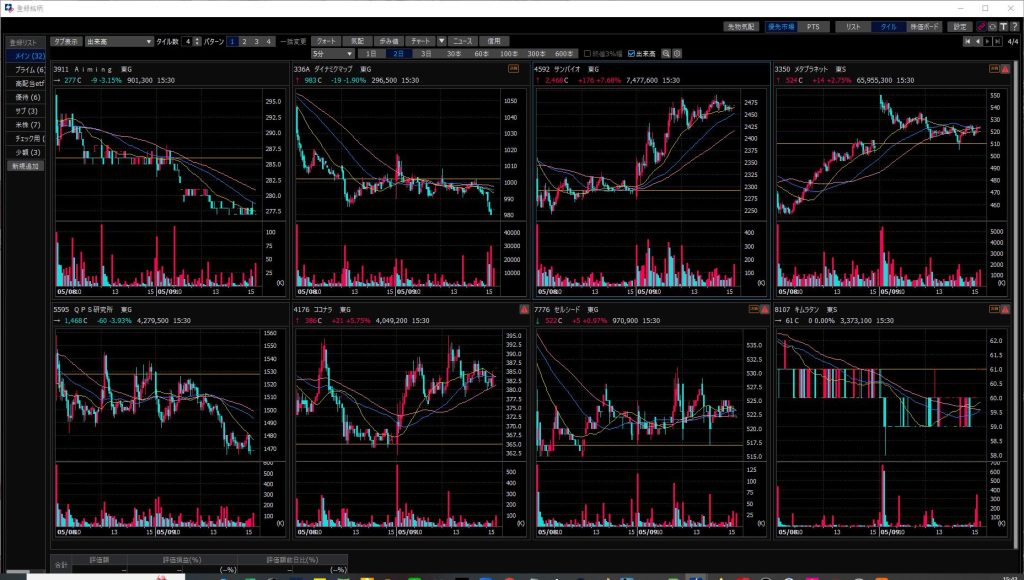The width and height of the screenshot is (1024, 580).
Task: Open chart settings gear icon
Action: [678, 53]
